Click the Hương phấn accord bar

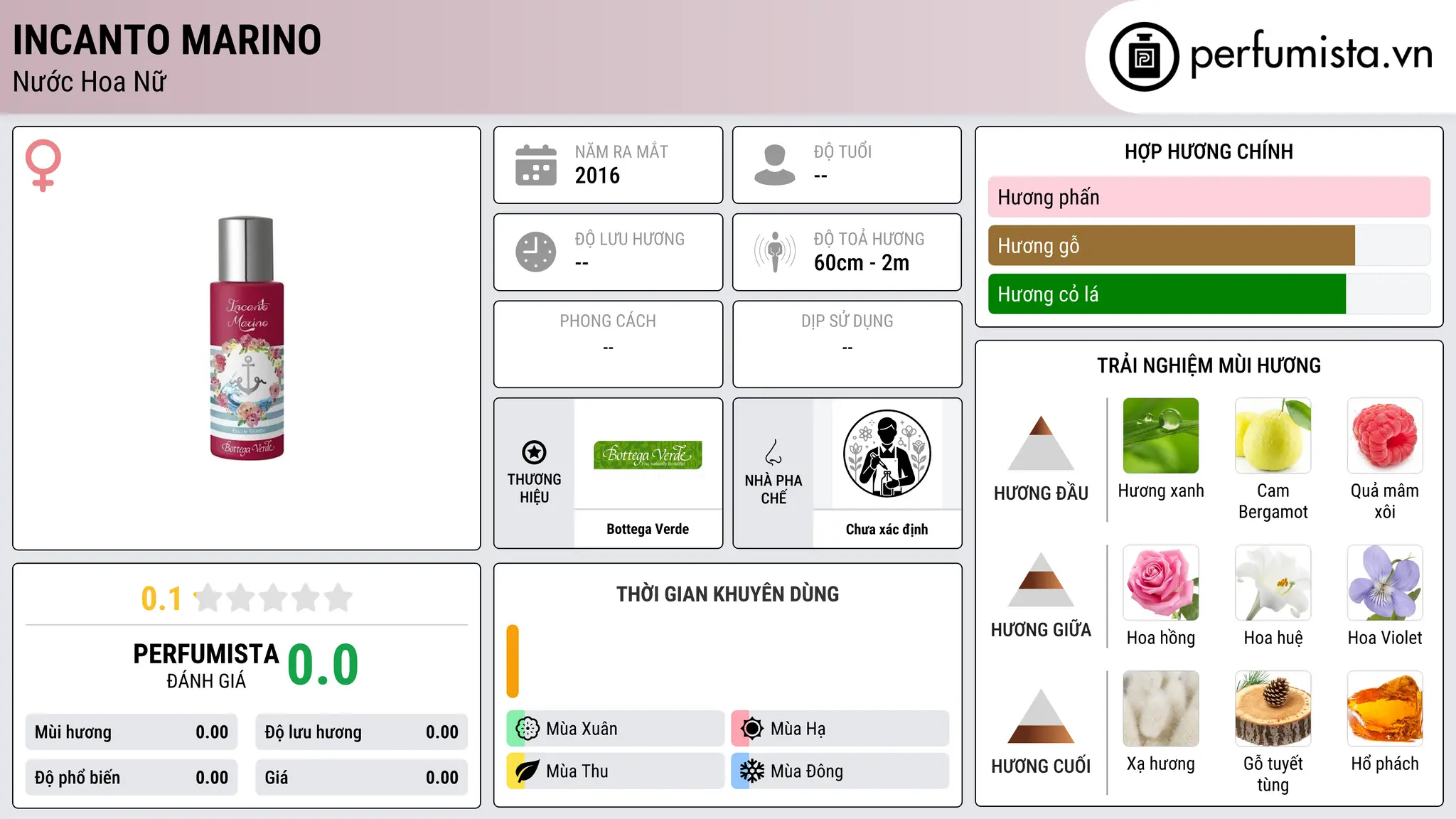tap(1209, 197)
